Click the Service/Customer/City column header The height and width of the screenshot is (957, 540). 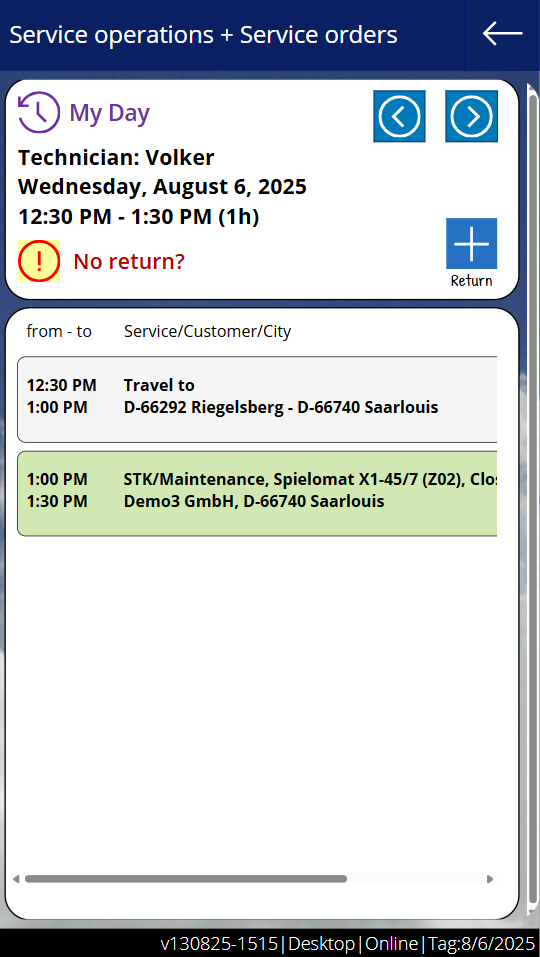(x=207, y=331)
